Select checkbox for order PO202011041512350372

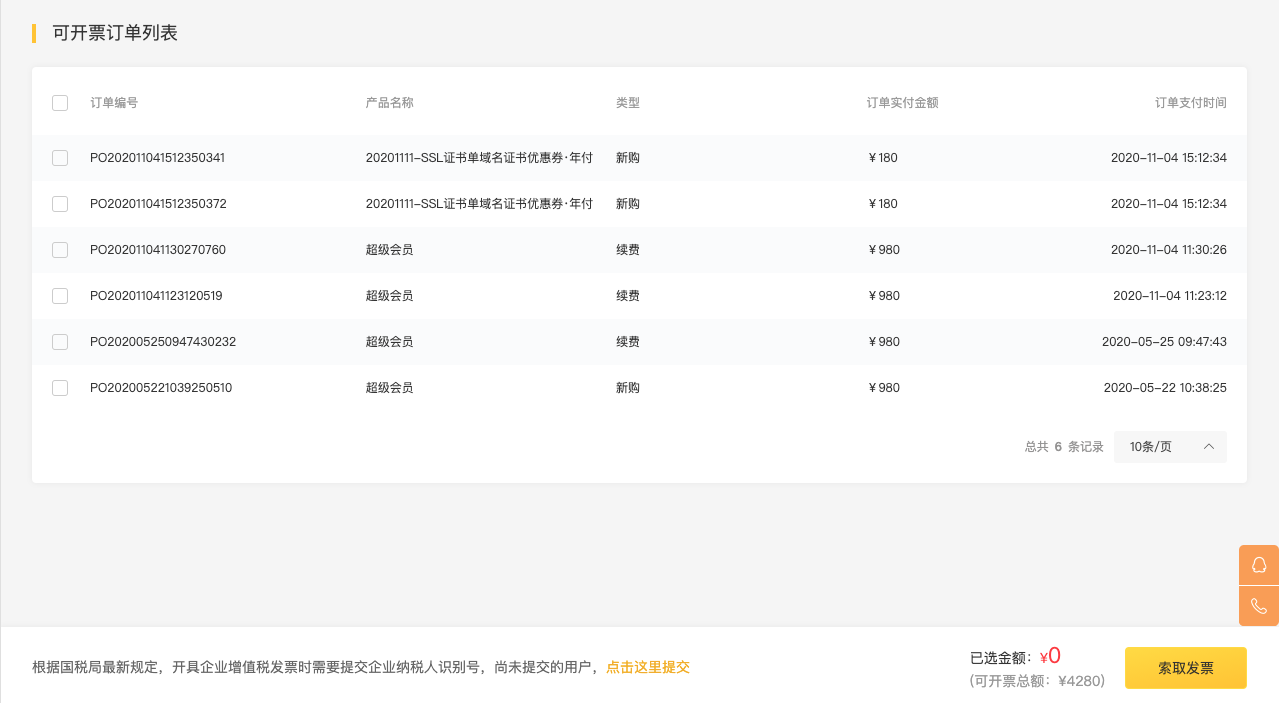click(x=60, y=204)
